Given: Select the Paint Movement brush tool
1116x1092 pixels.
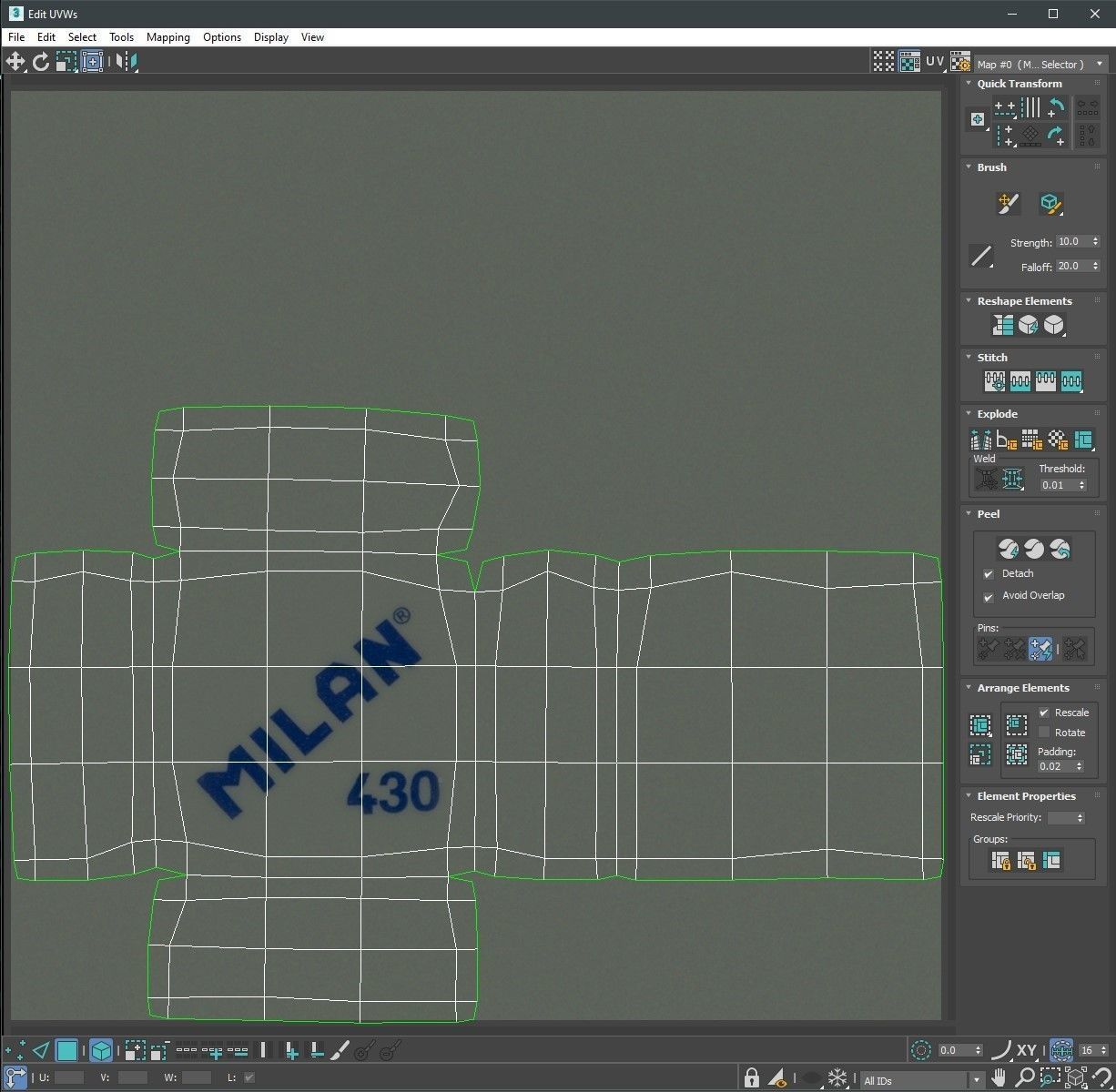Looking at the screenshot, I should 1008,204.
